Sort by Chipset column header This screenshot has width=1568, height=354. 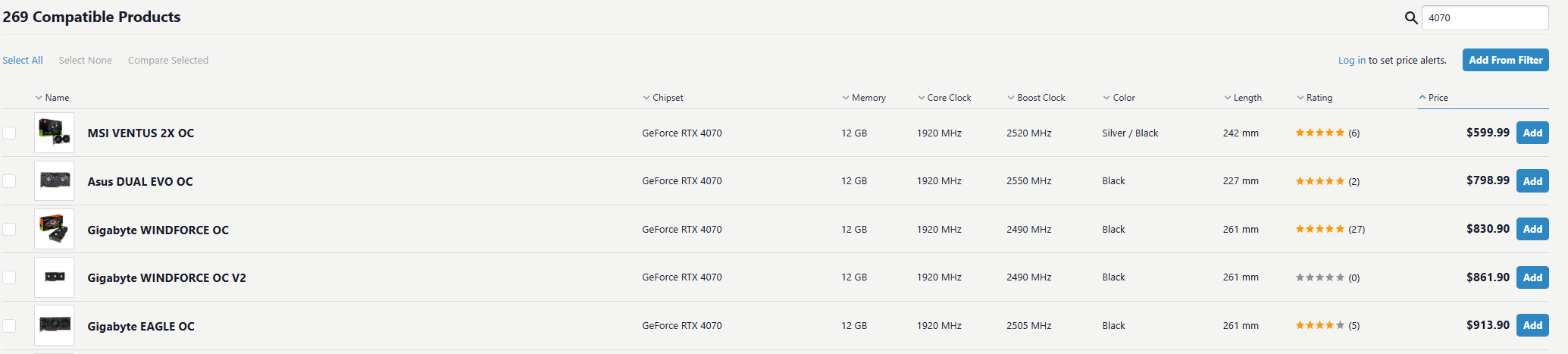[667, 98]
